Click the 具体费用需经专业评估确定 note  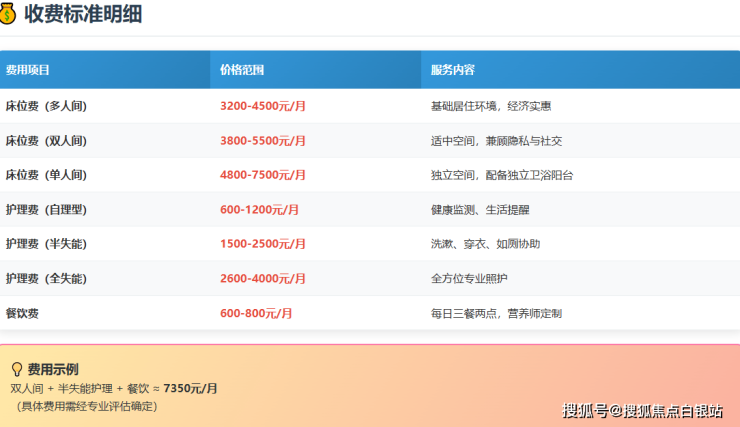coord(87,406)
